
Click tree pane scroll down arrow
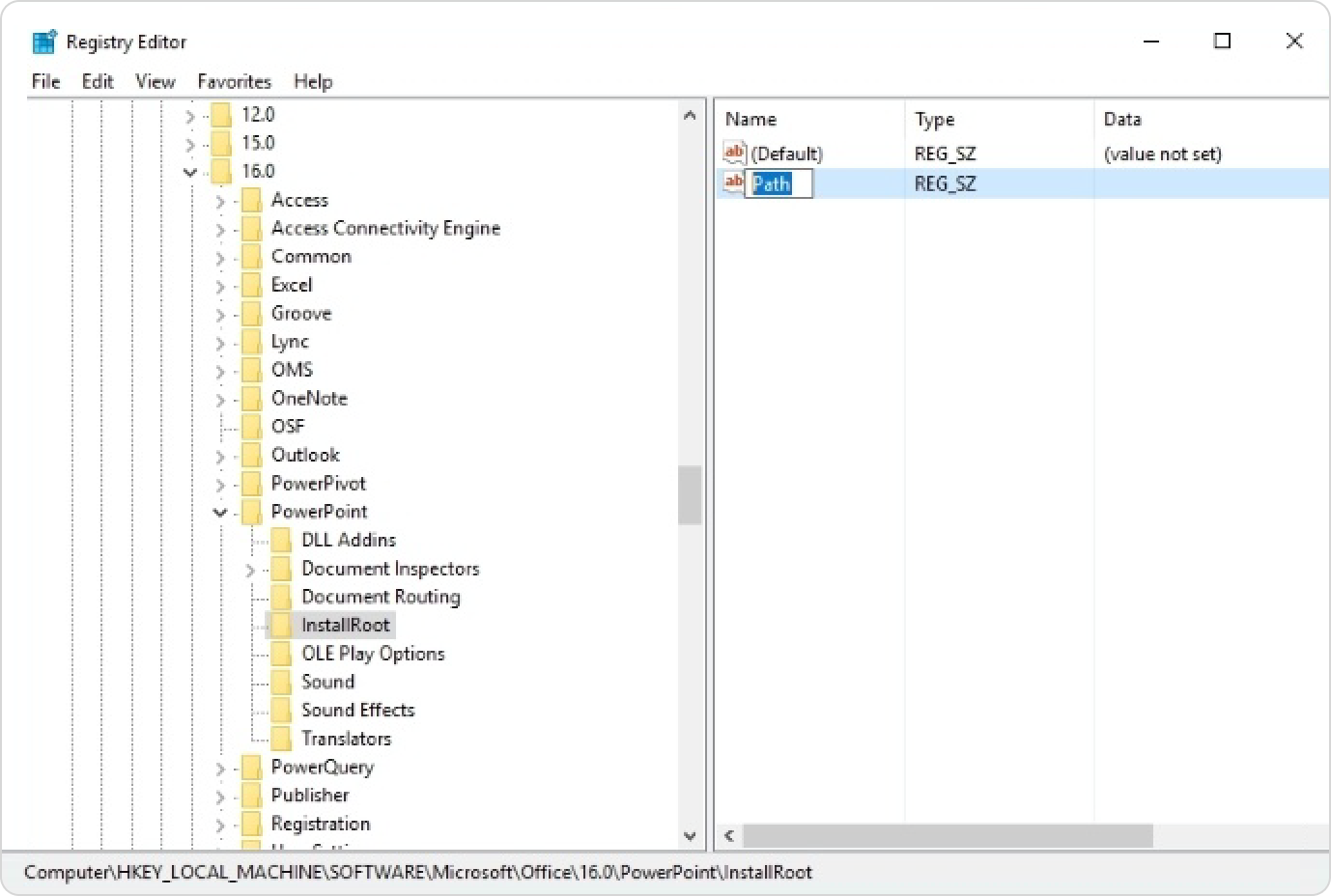[x=690, y=836]
